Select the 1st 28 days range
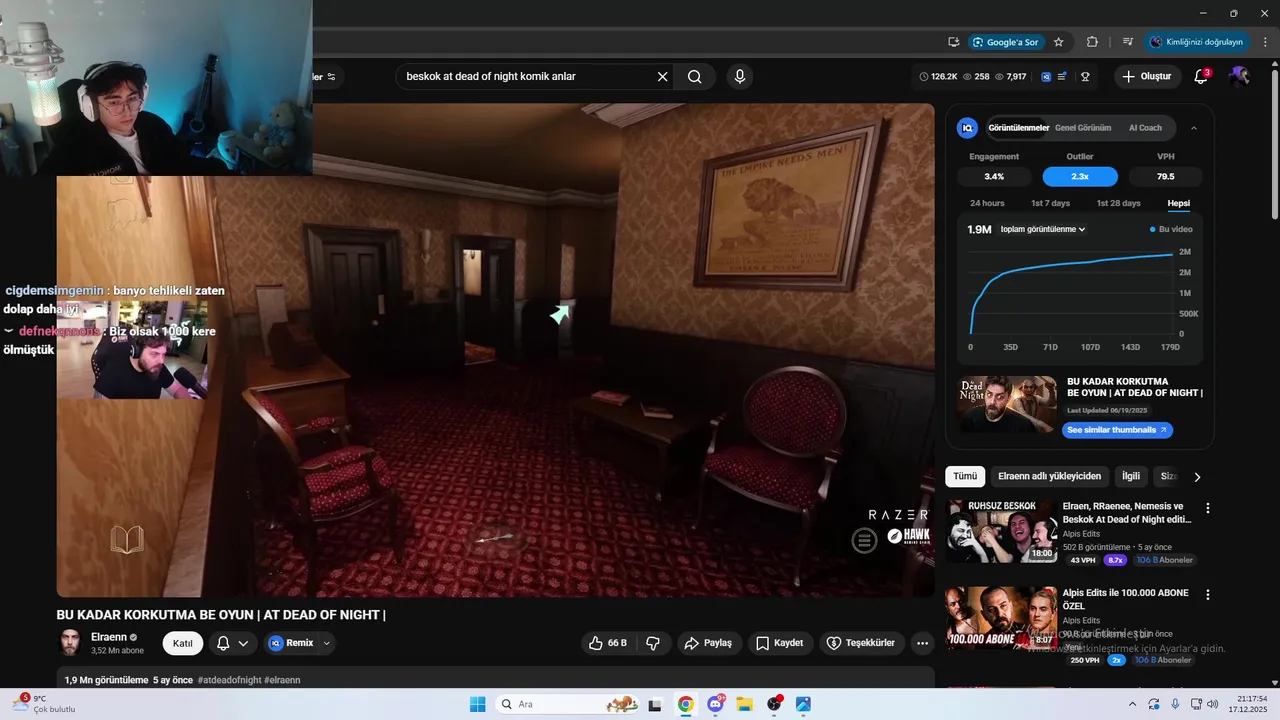Image resolution: width=1280 pixels, height=720 pixels. click(x=1118, y=203)
